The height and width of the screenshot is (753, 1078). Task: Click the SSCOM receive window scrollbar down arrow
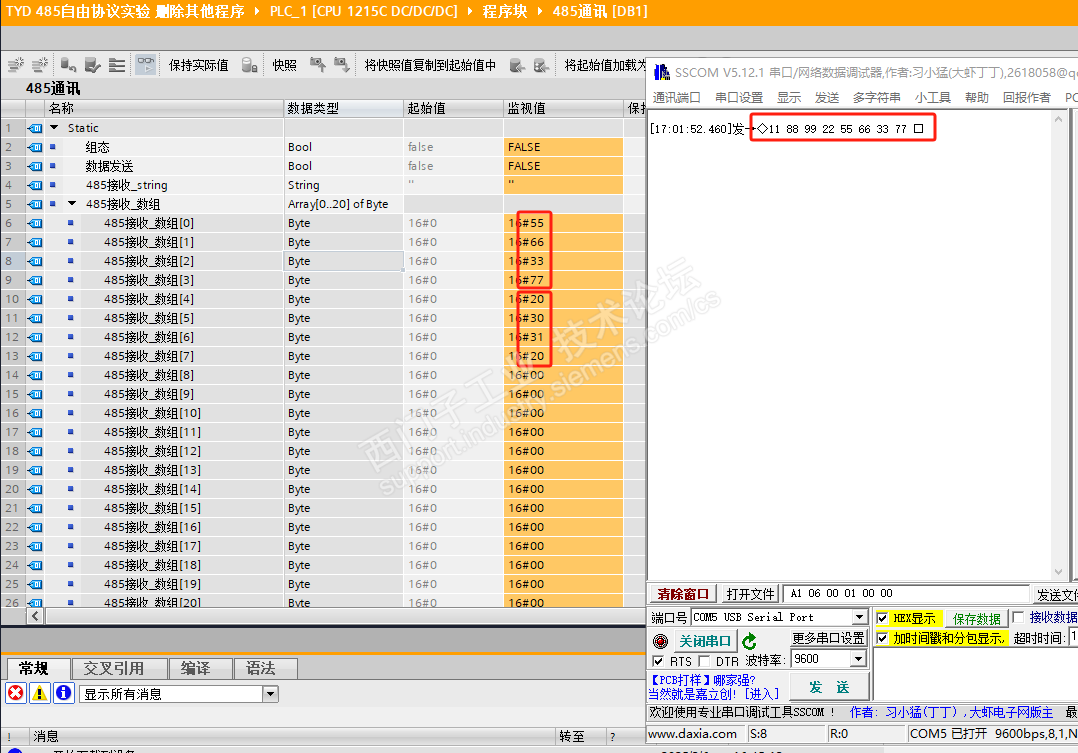pos(1057,572)
